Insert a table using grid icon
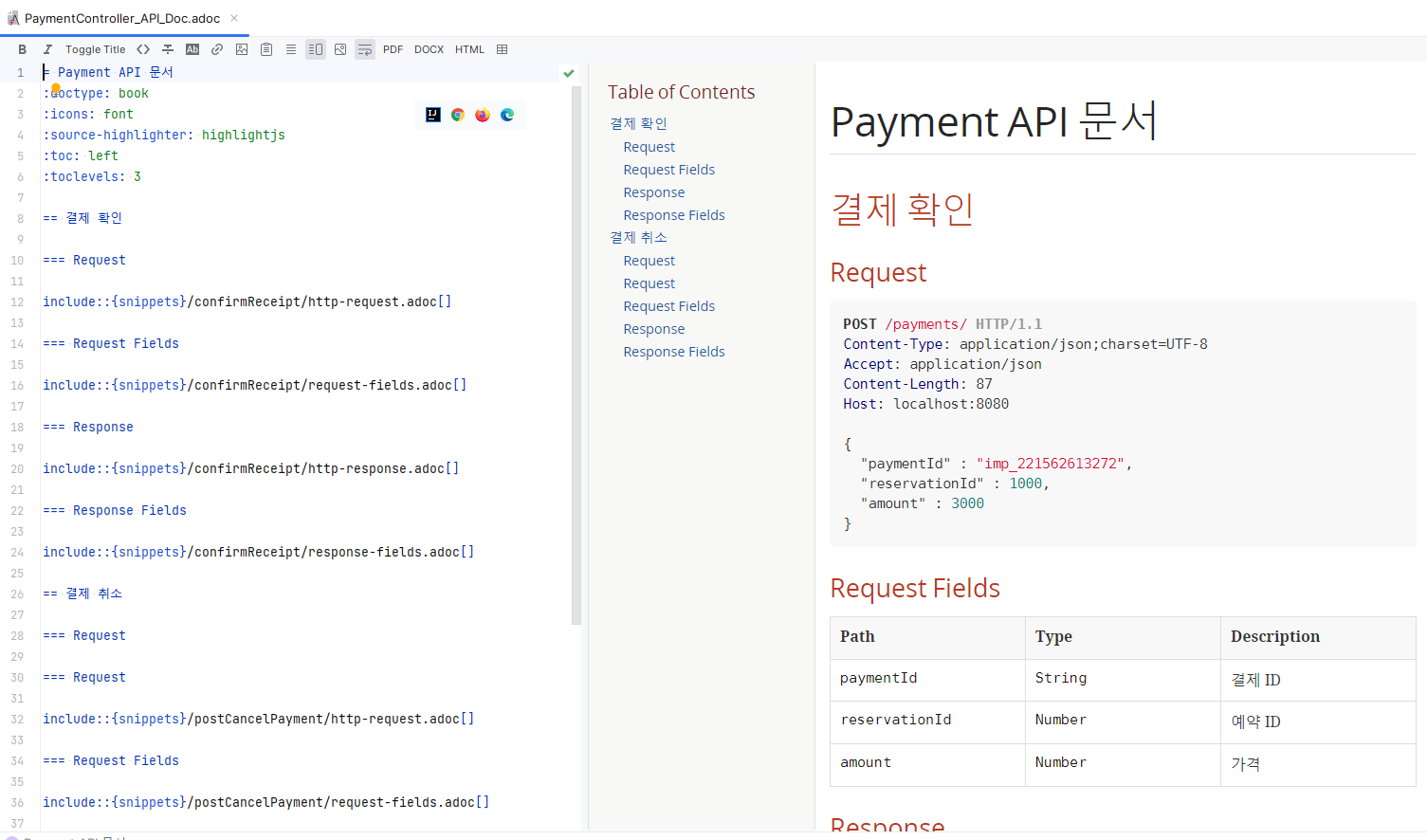The width and height of the screenshot is (1427, 840). (503, 49)
